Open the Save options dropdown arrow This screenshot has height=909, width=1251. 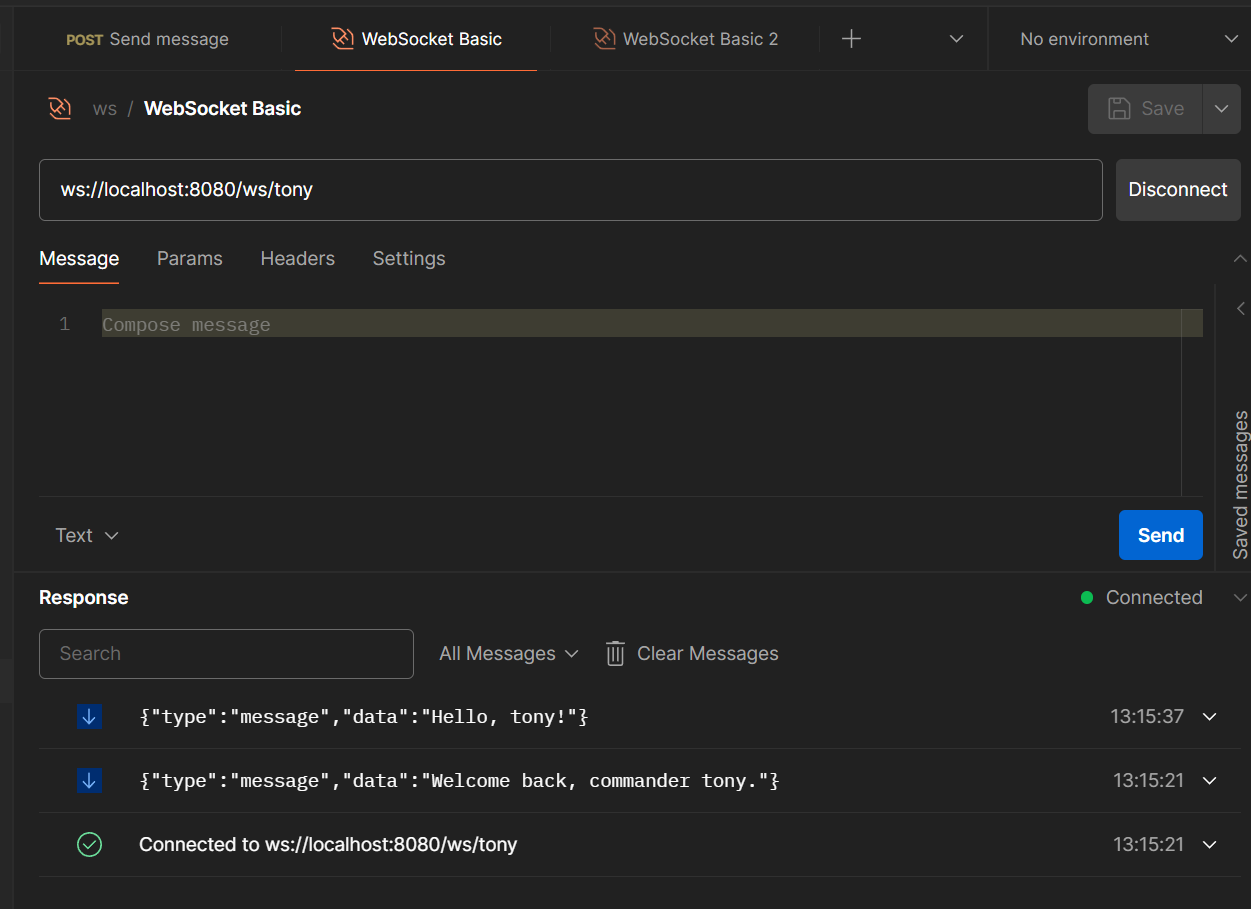(1221, 108)
